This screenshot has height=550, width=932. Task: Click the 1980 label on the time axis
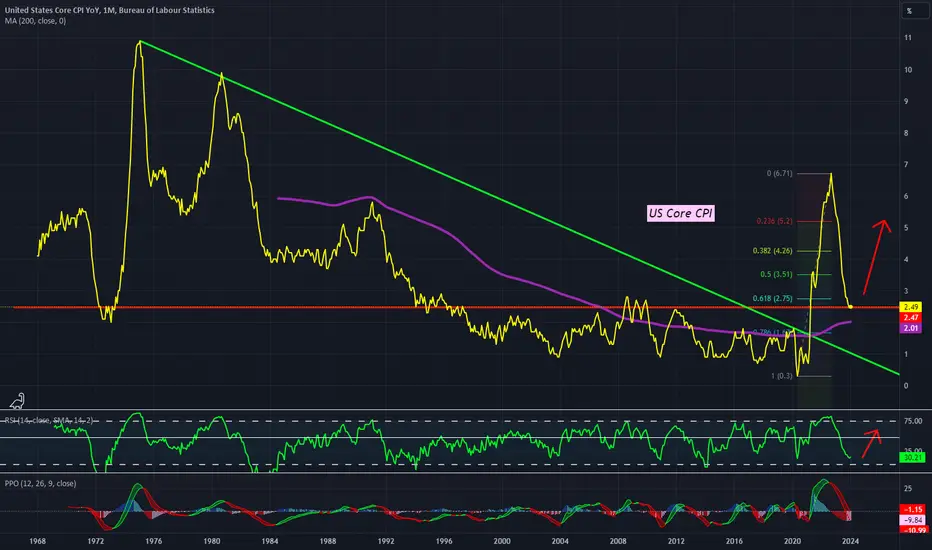pyautogui.click(x=212, y=541)
